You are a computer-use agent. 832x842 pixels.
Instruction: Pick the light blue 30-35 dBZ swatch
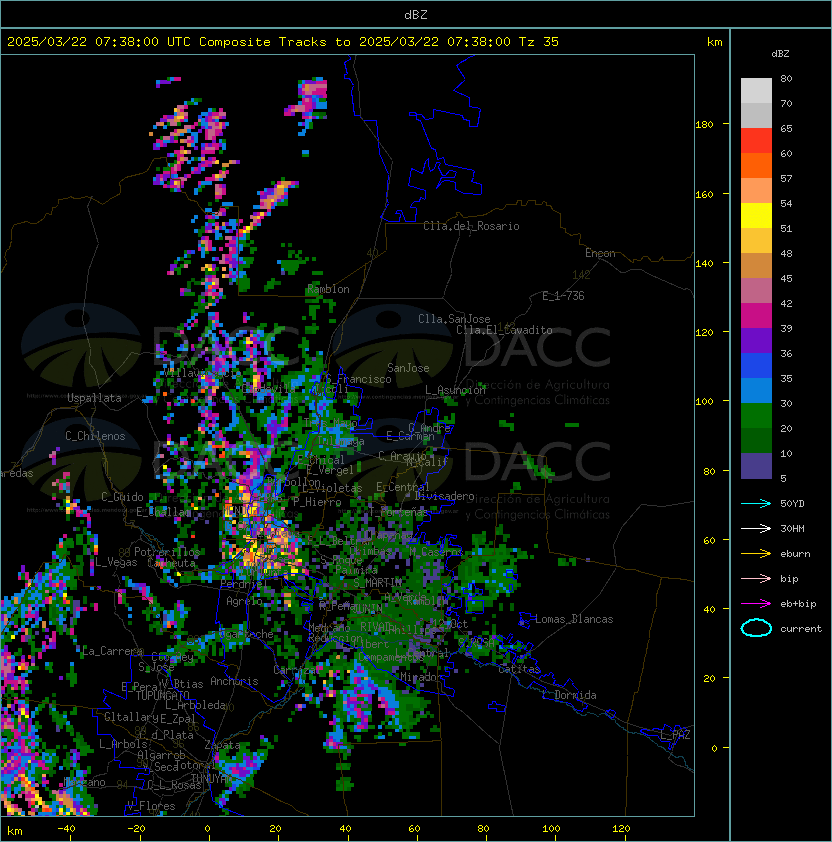756,391
